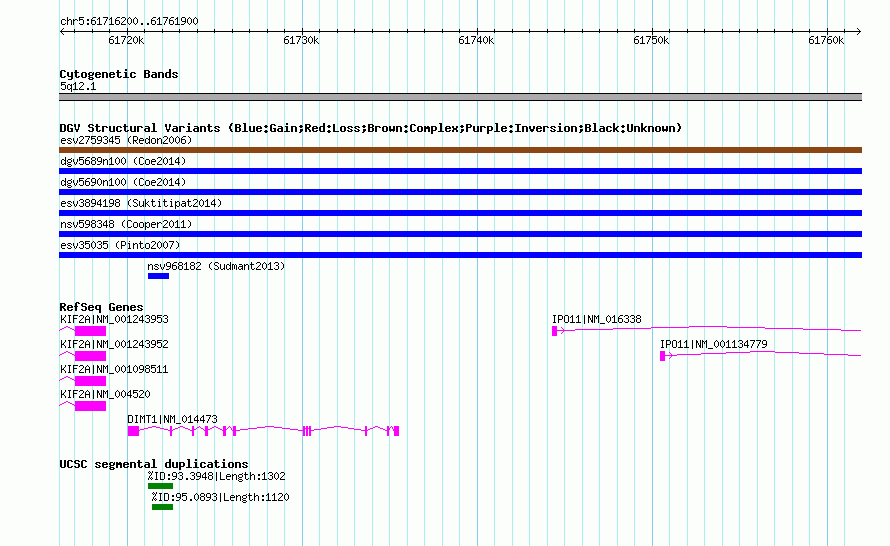This screenshot has width=890, height=546.
Task: Click the chr5:61716200..61761900 coordinate label
Action: point(129,21)
